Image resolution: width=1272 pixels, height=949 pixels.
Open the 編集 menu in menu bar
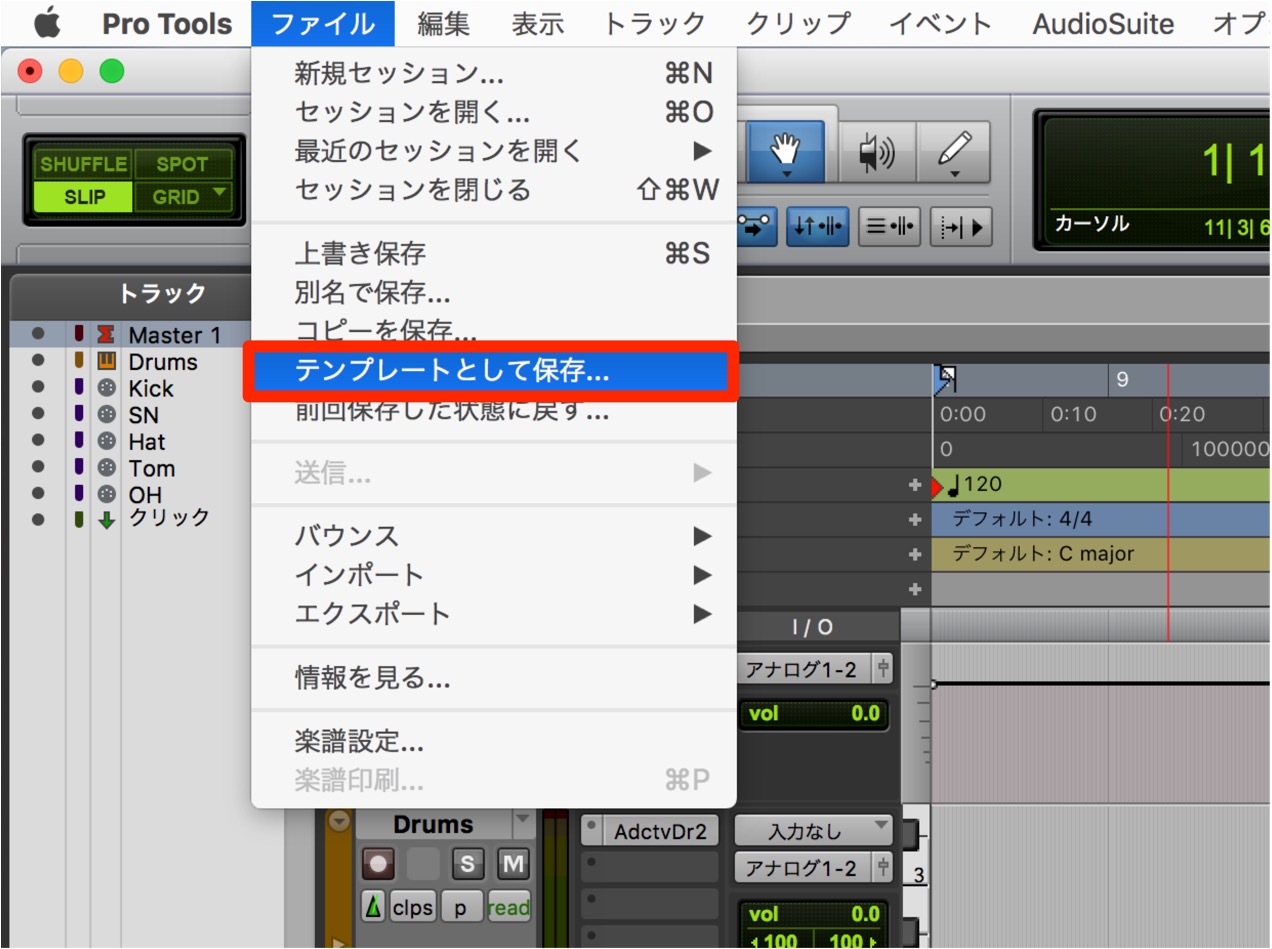(x=443, y=23)
